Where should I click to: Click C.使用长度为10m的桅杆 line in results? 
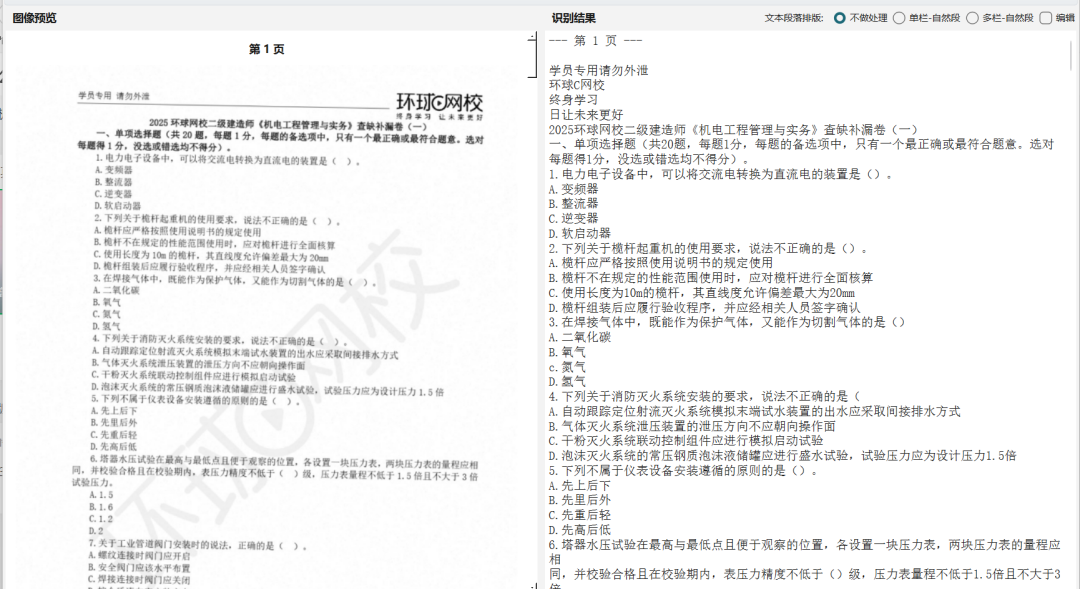point(702,293)
